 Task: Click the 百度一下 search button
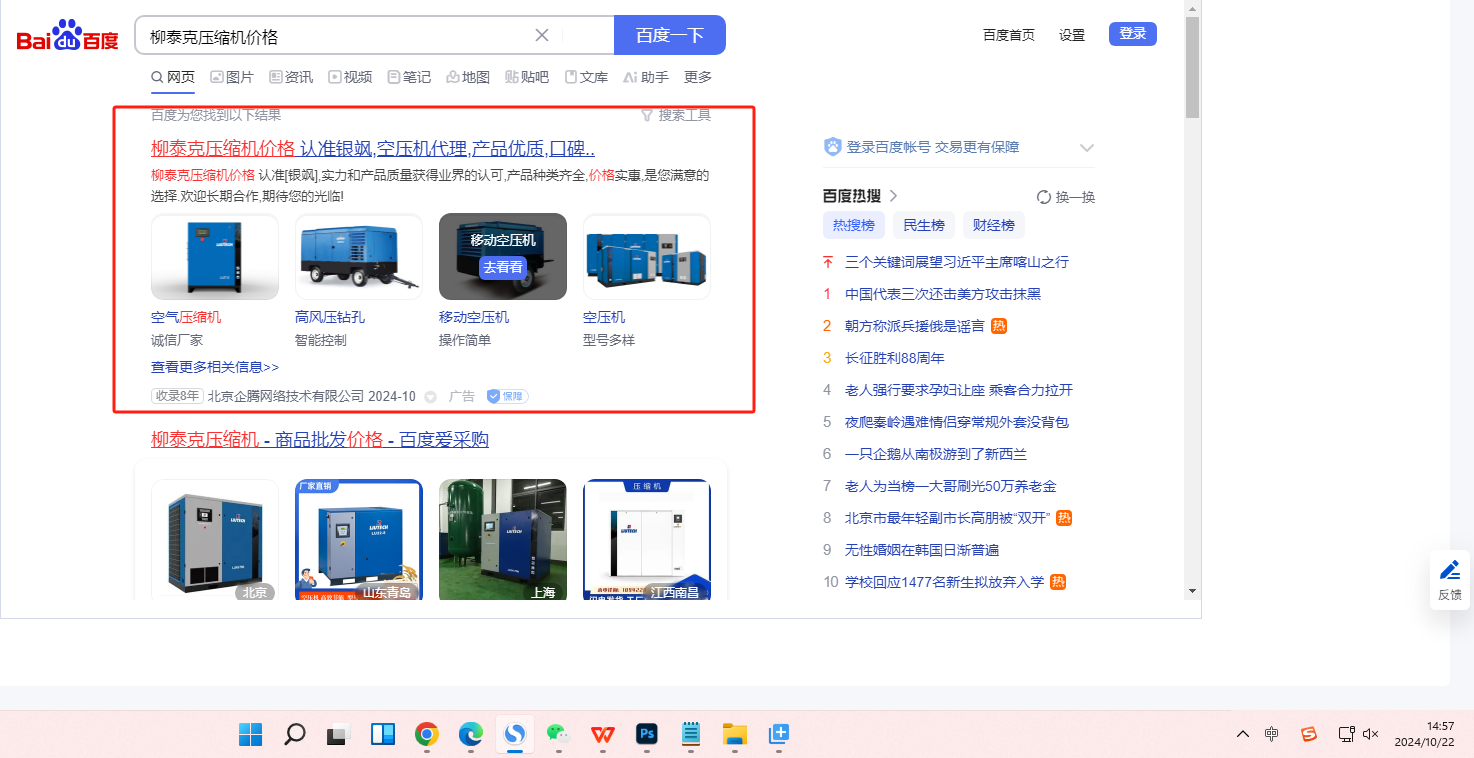coord(670,35)
